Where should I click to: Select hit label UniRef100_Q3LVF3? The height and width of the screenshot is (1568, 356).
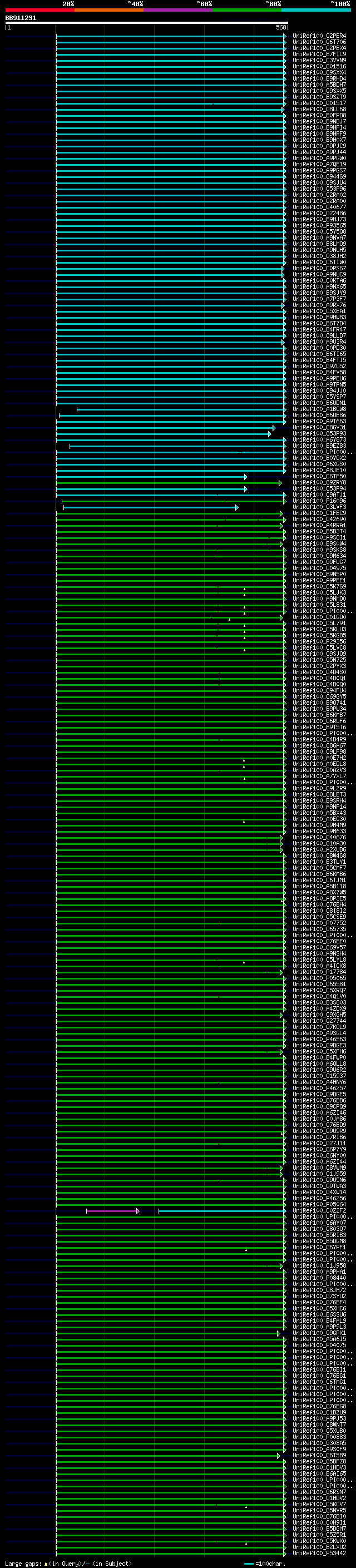click(x=319, y=507)
